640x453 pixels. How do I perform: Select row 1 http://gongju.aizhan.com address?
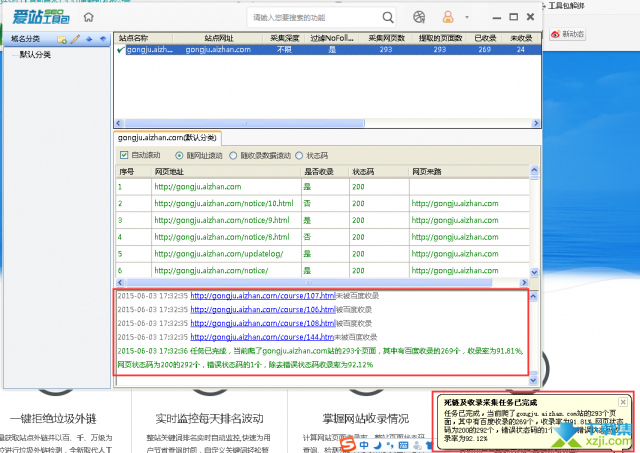click(226, 187)
